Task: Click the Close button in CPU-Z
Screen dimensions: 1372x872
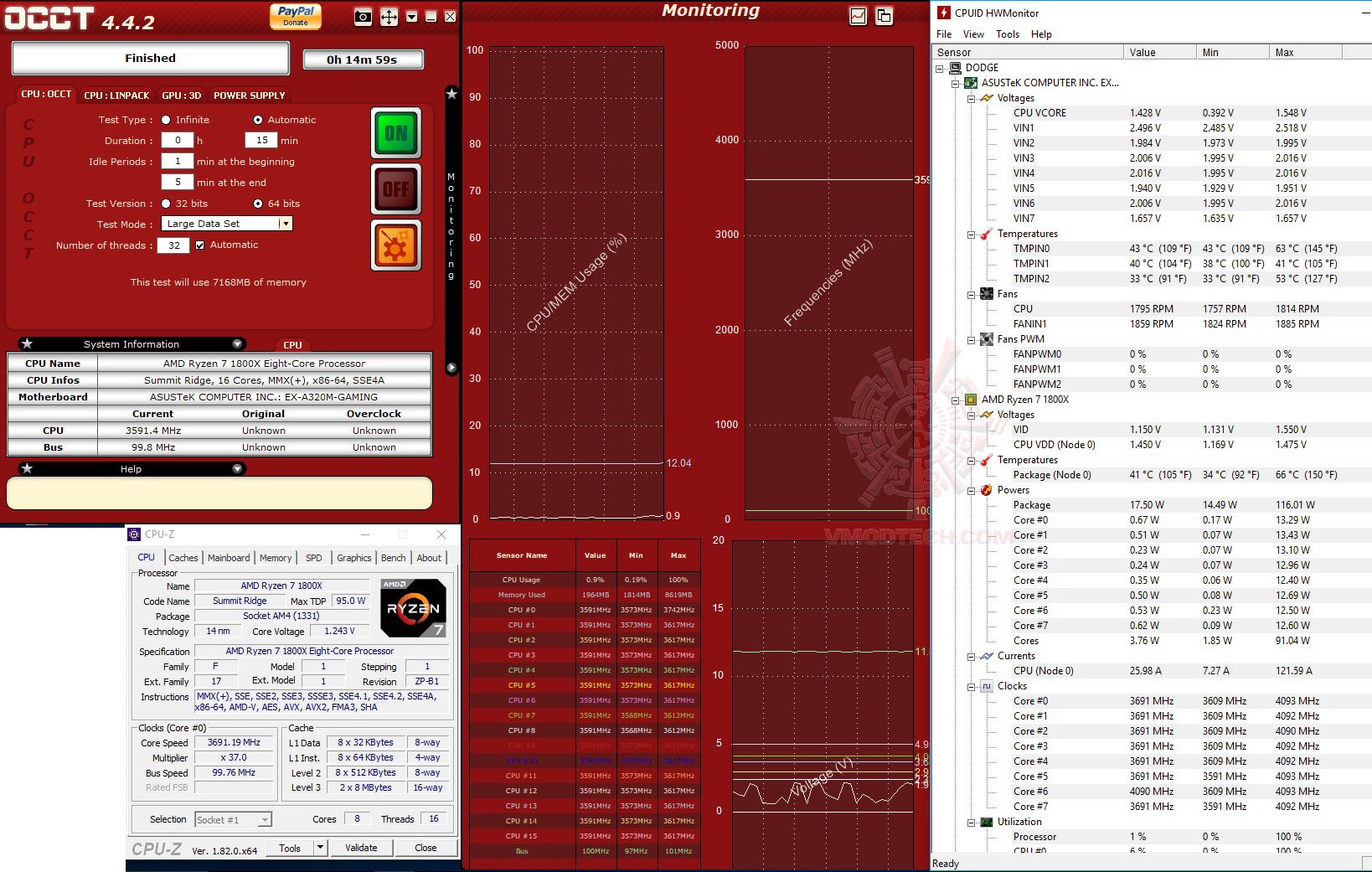Action: click(426, 848)
